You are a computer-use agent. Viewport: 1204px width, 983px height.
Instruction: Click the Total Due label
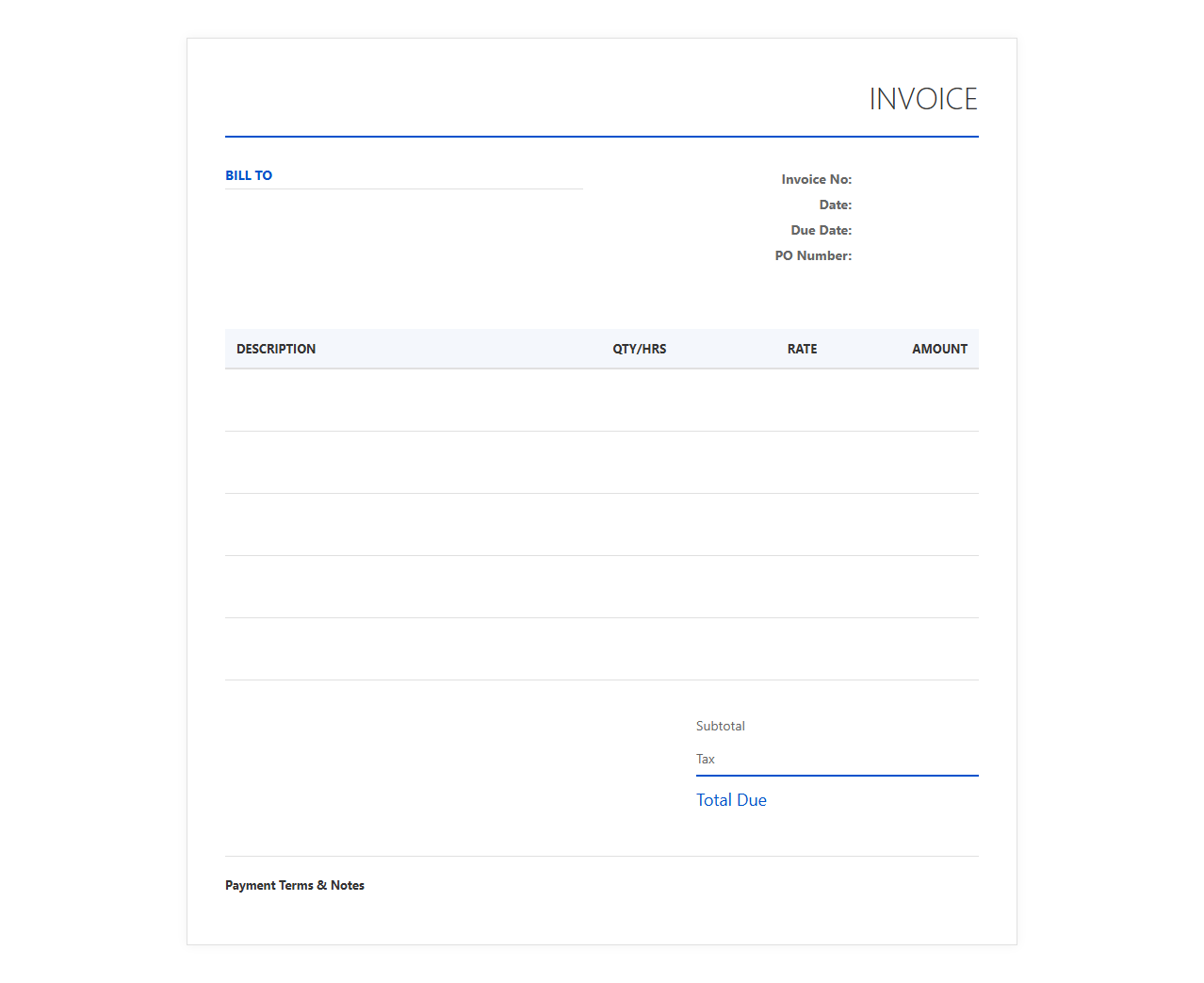click(731, 800)
